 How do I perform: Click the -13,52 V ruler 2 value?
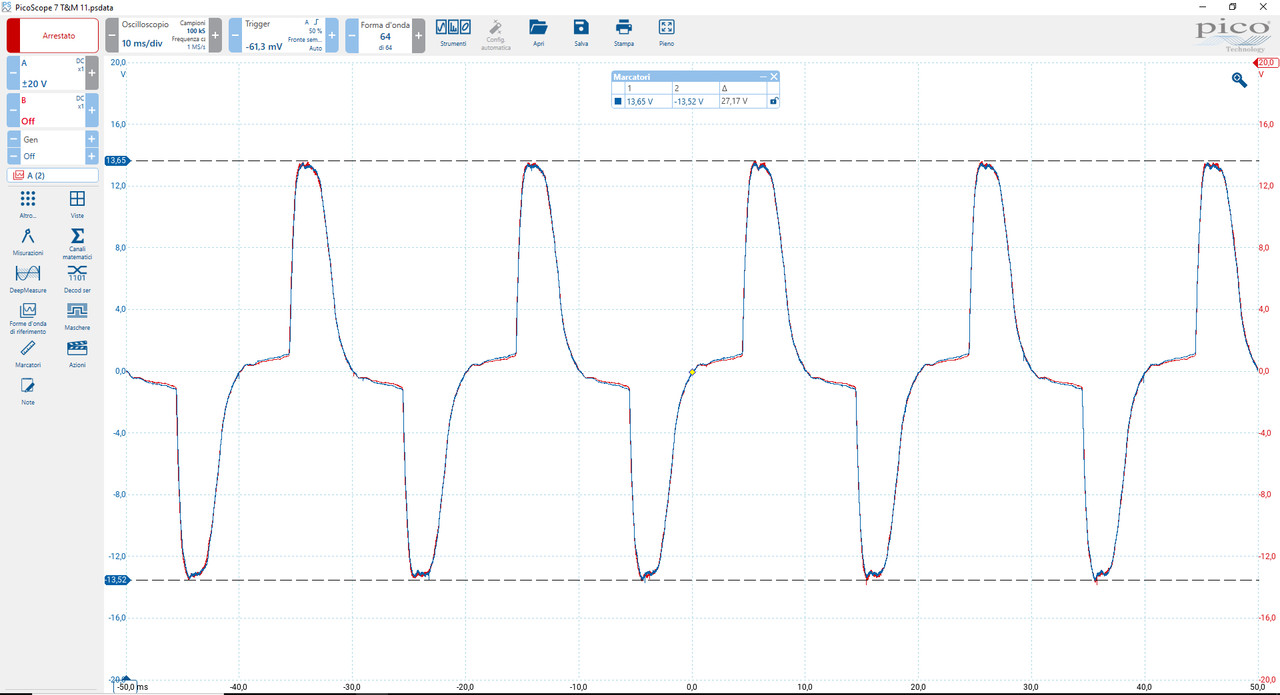(x=688, y=101)
